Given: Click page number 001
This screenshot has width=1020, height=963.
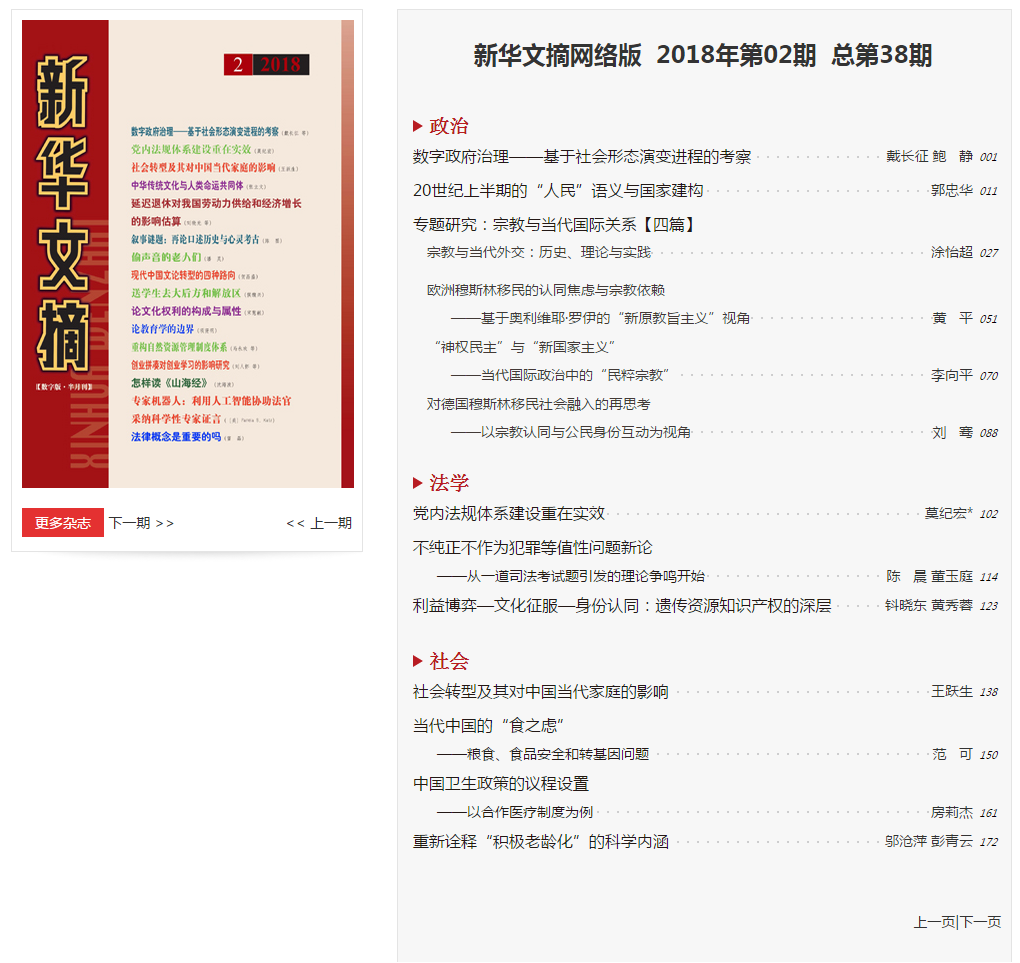Looking at the screenshot, I should coord(989,157).
